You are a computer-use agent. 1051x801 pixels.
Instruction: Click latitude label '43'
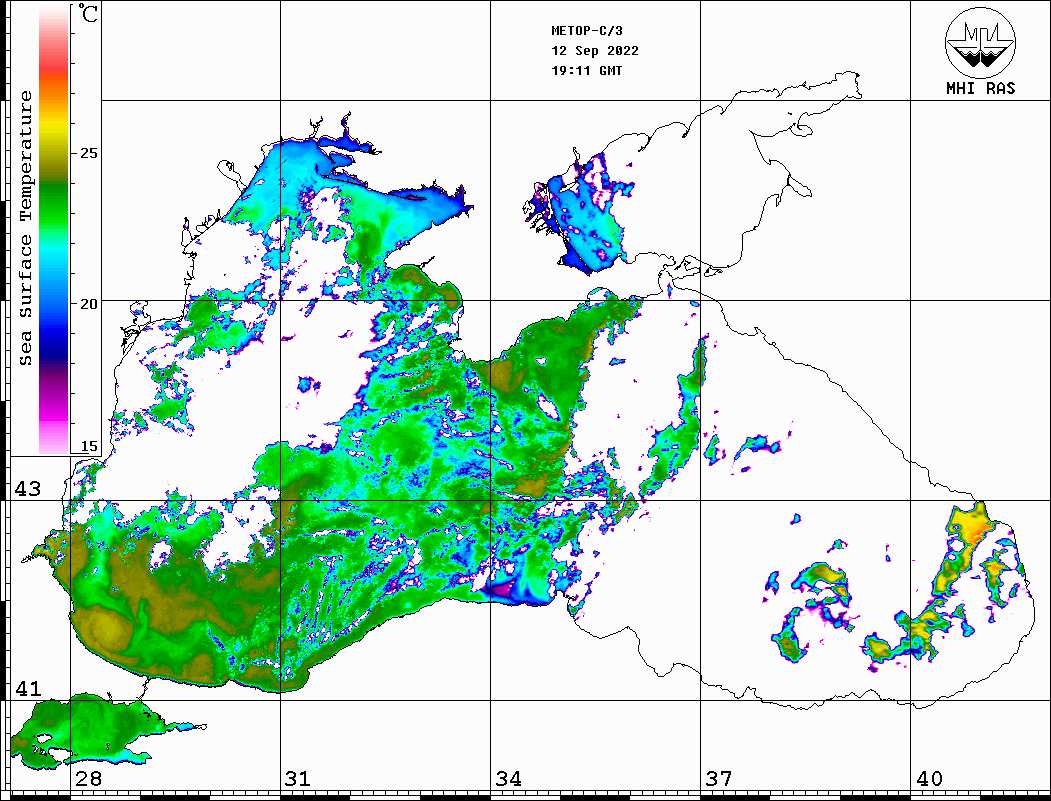[x=28, y=489]
